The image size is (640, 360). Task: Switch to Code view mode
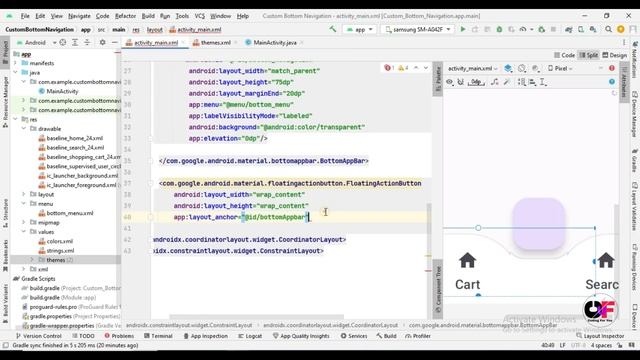coord(564,55)
